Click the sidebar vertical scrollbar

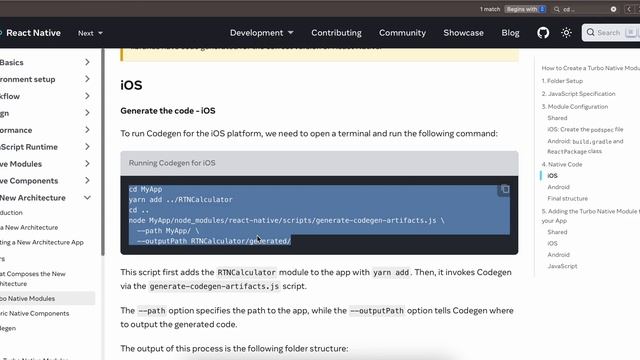click(x=102, y=152)
